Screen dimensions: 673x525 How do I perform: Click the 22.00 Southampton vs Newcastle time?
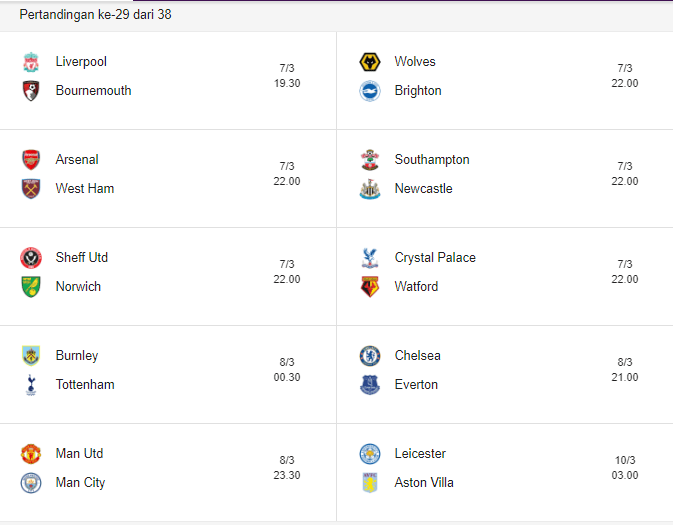625,182
